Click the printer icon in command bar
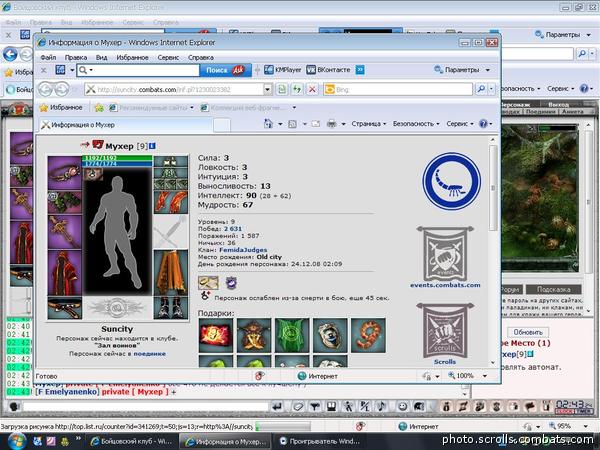600x450 pixels. pos(331,124)
